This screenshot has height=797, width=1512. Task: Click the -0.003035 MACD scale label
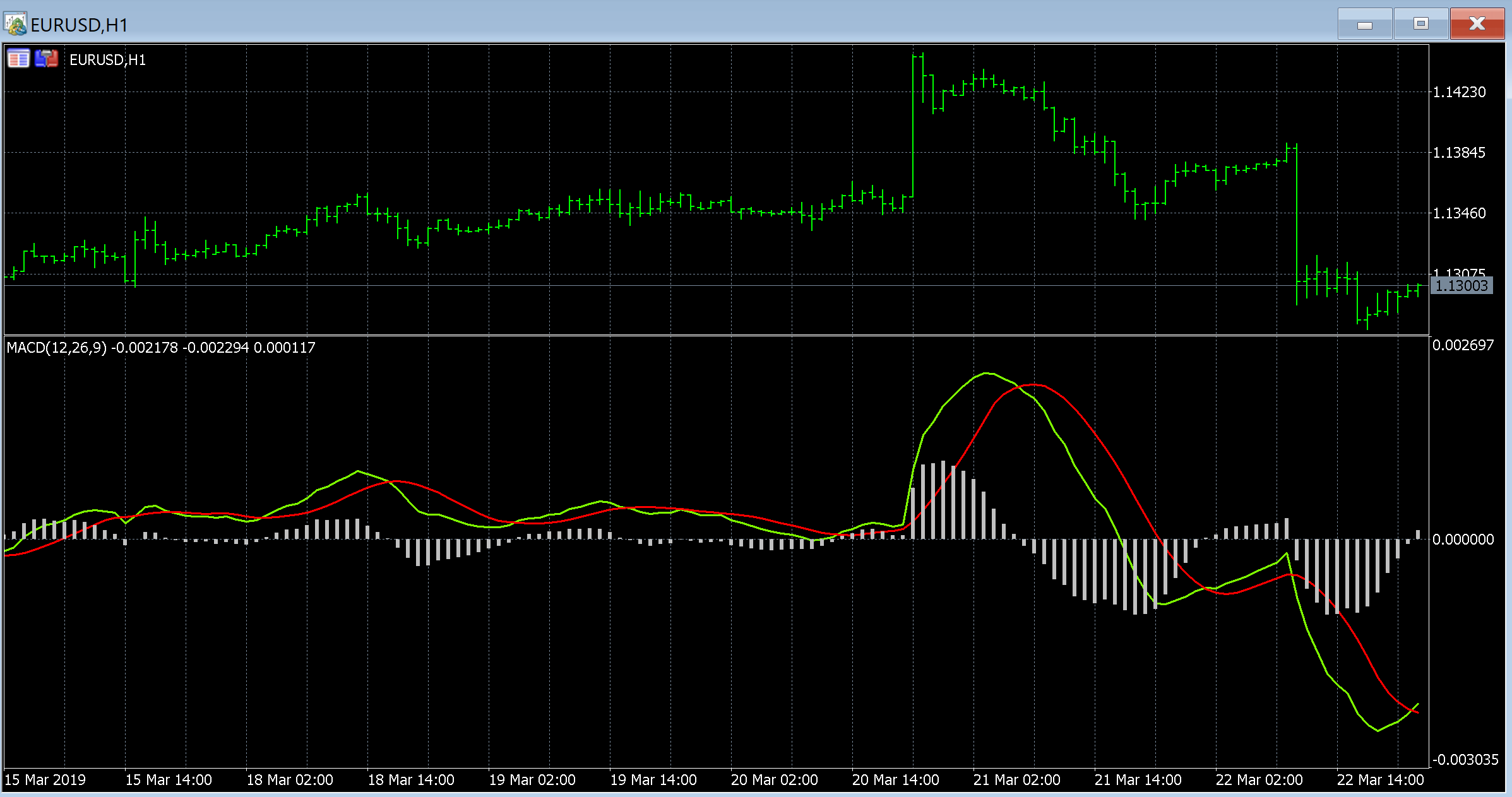pyautogui.click(x=1465, y=760)
